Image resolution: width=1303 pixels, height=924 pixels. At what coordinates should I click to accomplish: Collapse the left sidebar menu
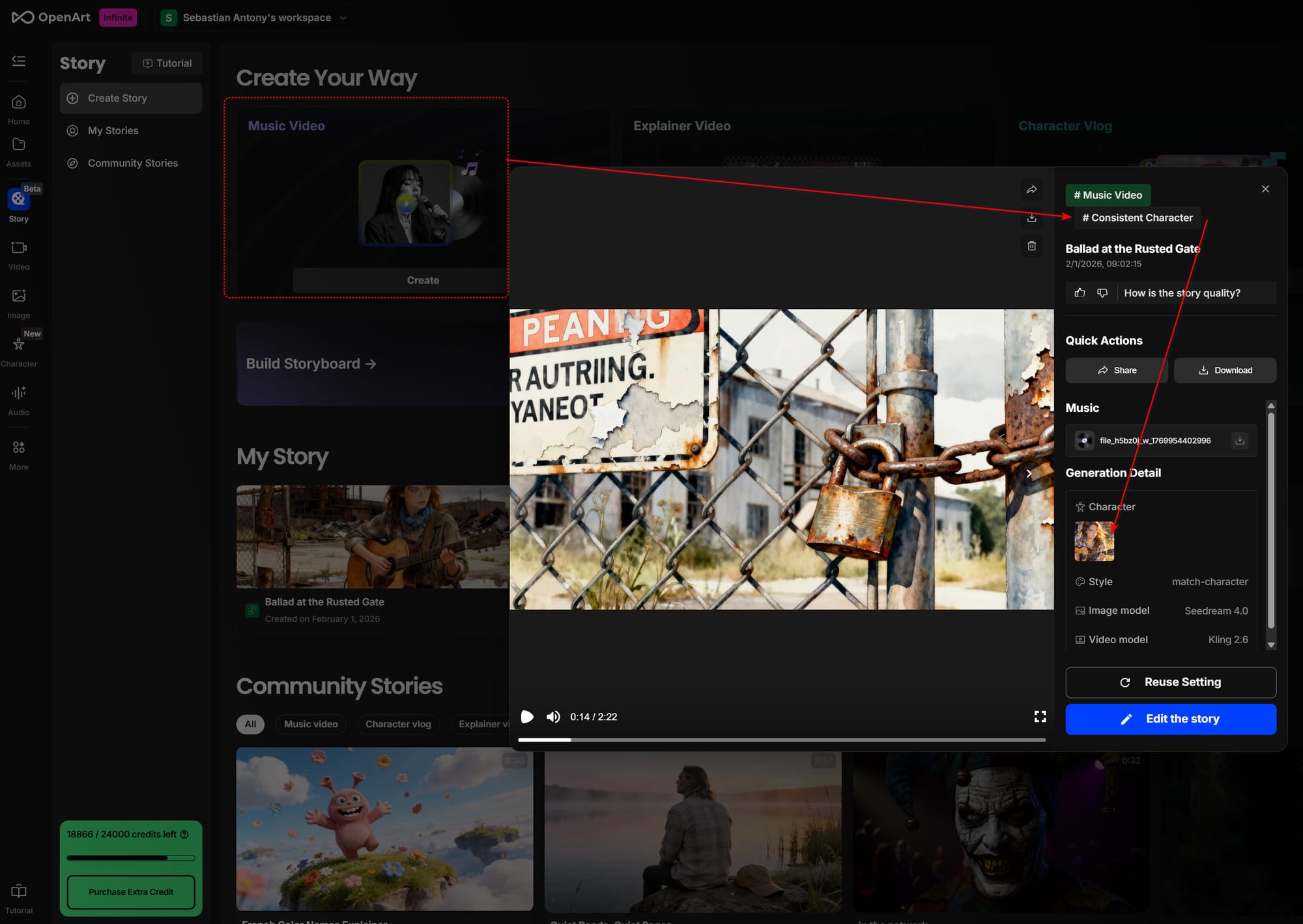tap(19, 61)
